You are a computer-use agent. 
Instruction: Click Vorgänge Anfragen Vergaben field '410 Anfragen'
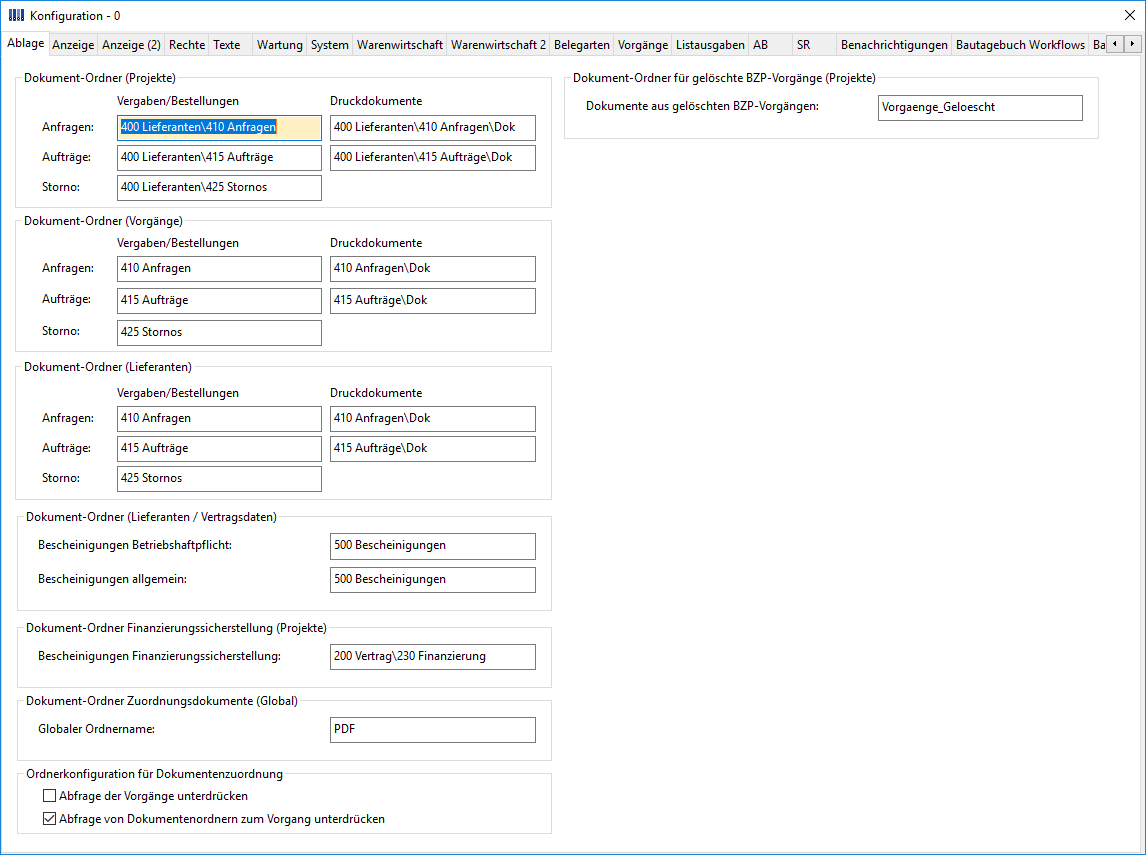tap(219, 268)
